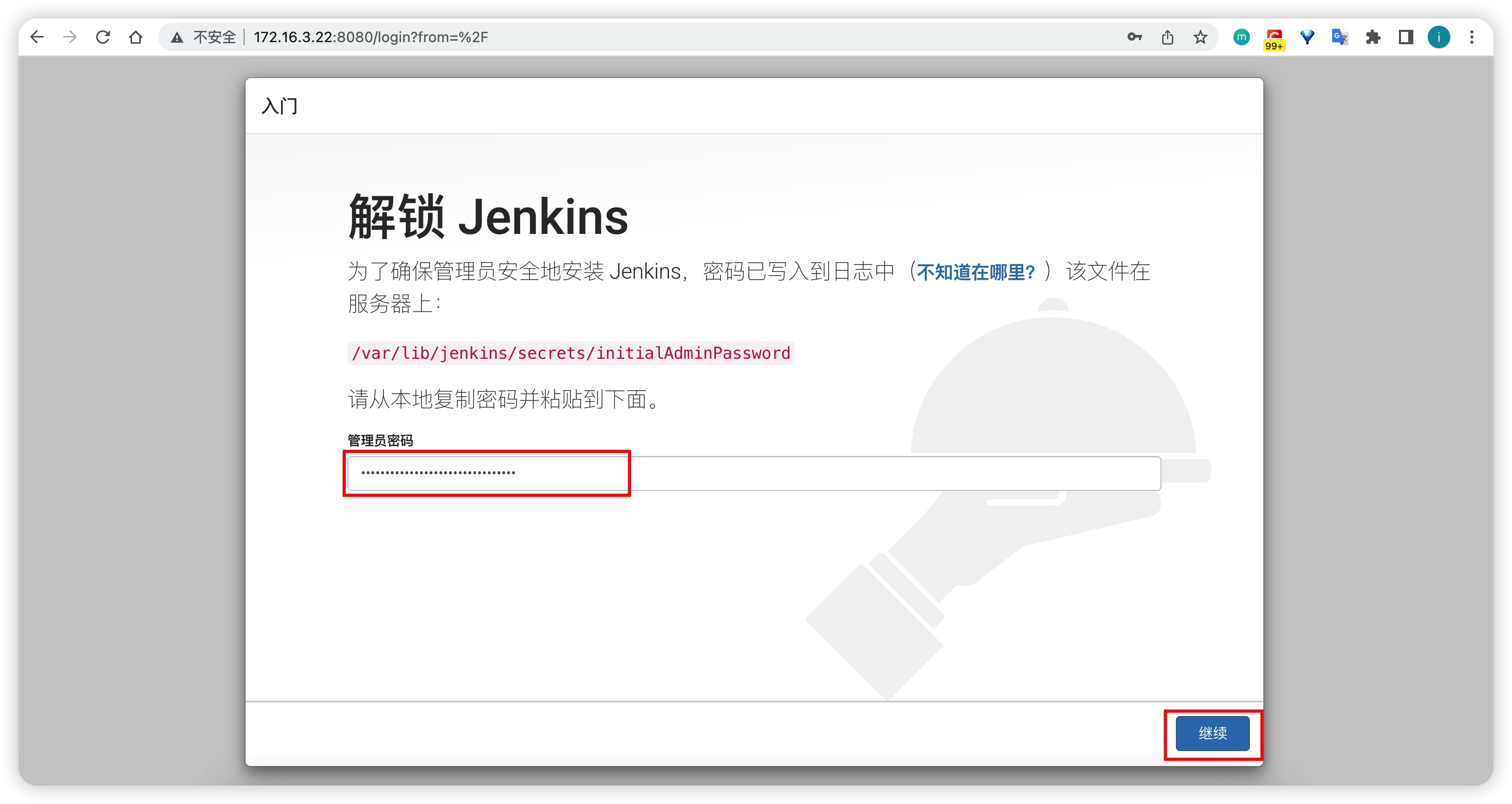Click the browser forward arrow
This screenshot has height=804, width=1512.
(x=70, y=37)
